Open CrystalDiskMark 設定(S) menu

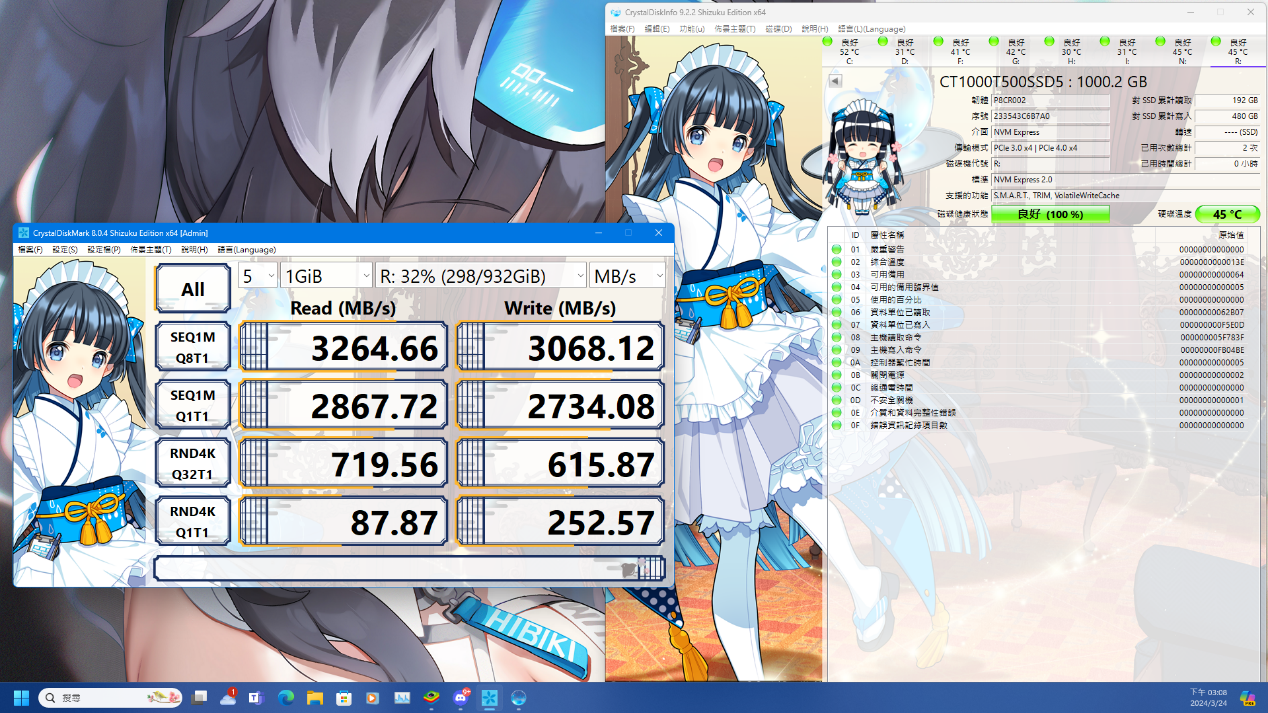(x=65, y=249)
